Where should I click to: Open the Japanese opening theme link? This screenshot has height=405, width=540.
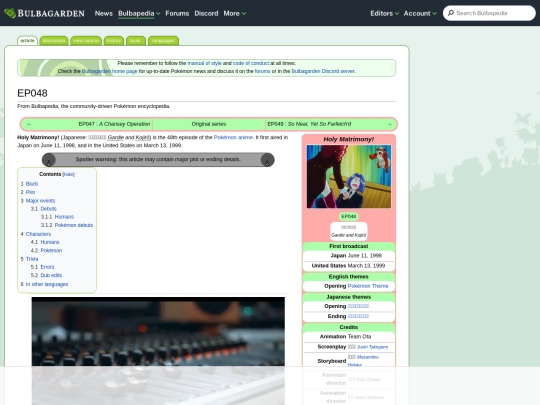(x=358, y=306)
